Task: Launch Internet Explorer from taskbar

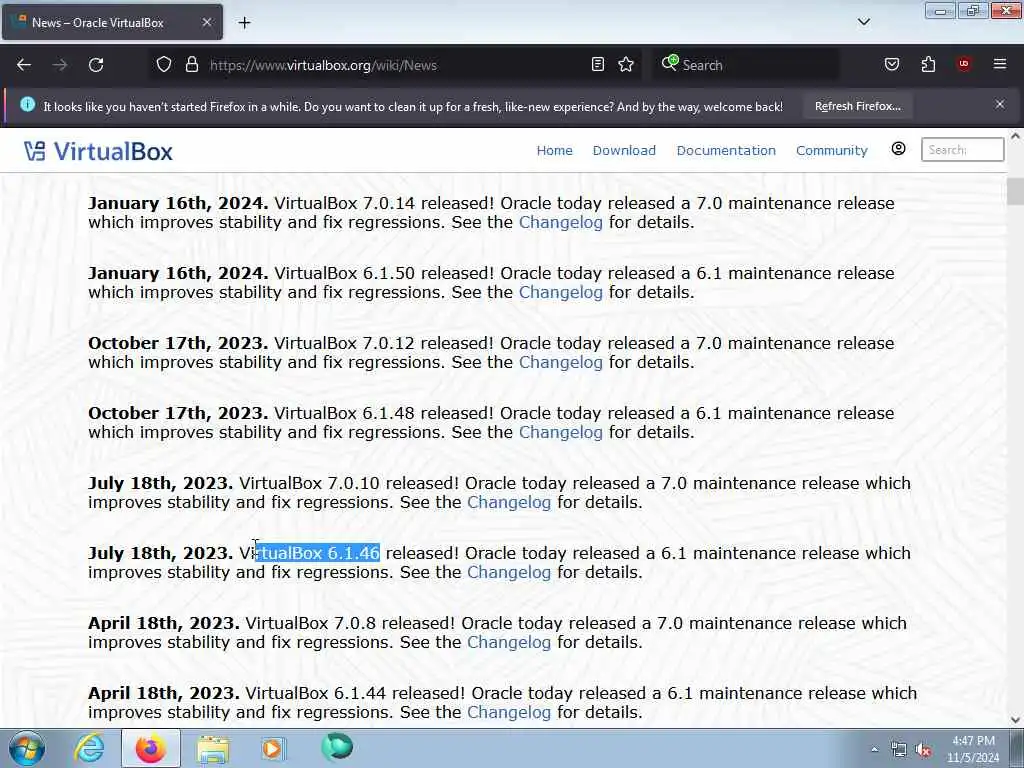Action: pos(89,748)
